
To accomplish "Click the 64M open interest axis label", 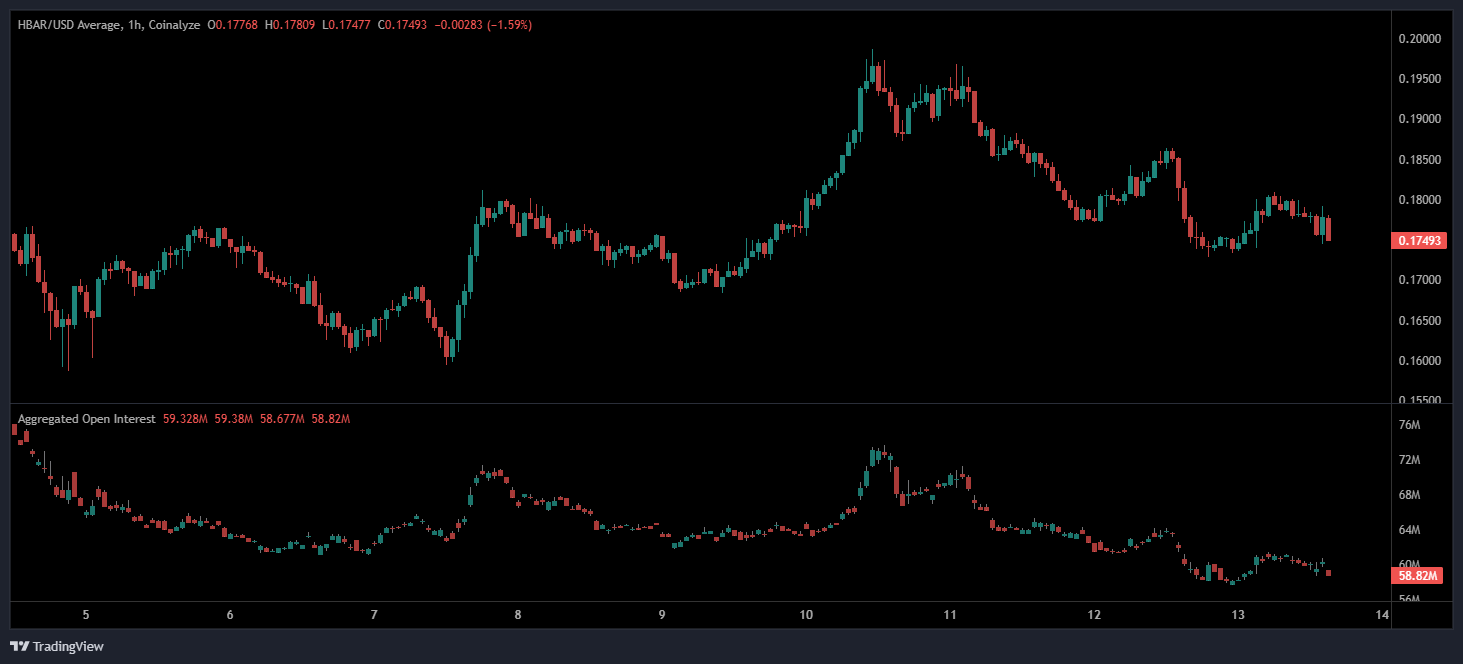I will (1409, 530).
